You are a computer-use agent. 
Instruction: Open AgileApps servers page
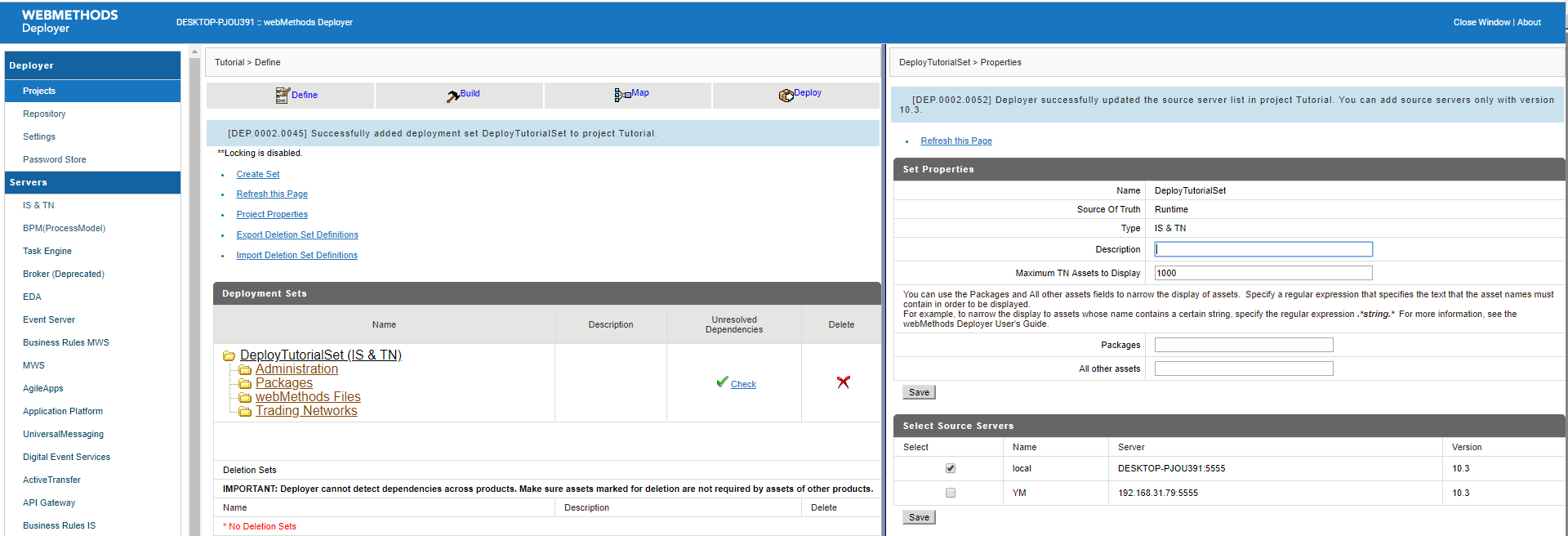point(43,388)
